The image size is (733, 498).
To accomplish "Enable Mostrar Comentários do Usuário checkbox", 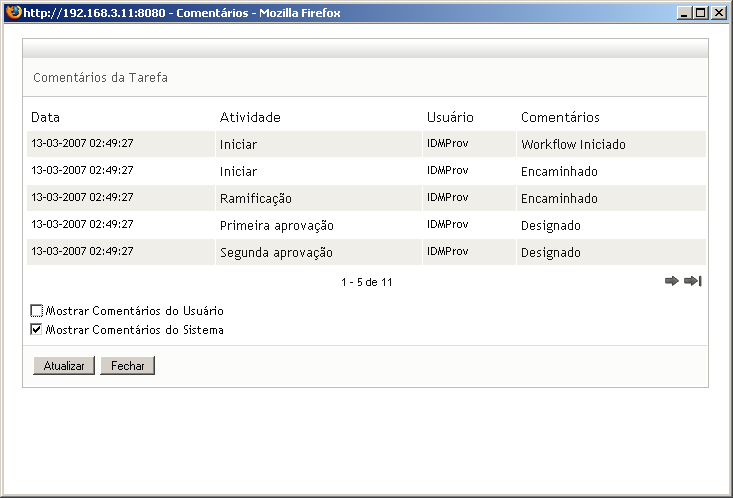I will tap(37, 311).
